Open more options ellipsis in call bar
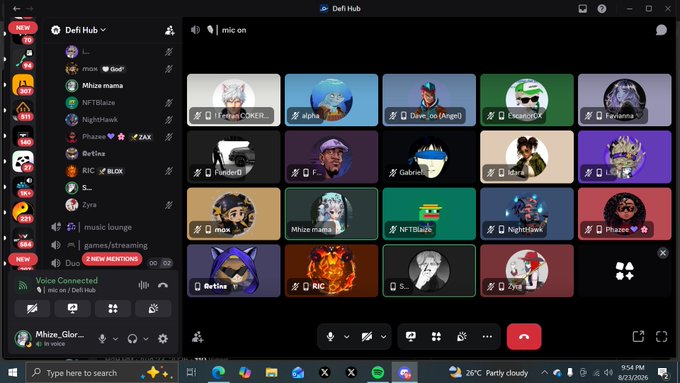Image resolution: width=680 pixels, height=383 pixels. coord(487,337)
